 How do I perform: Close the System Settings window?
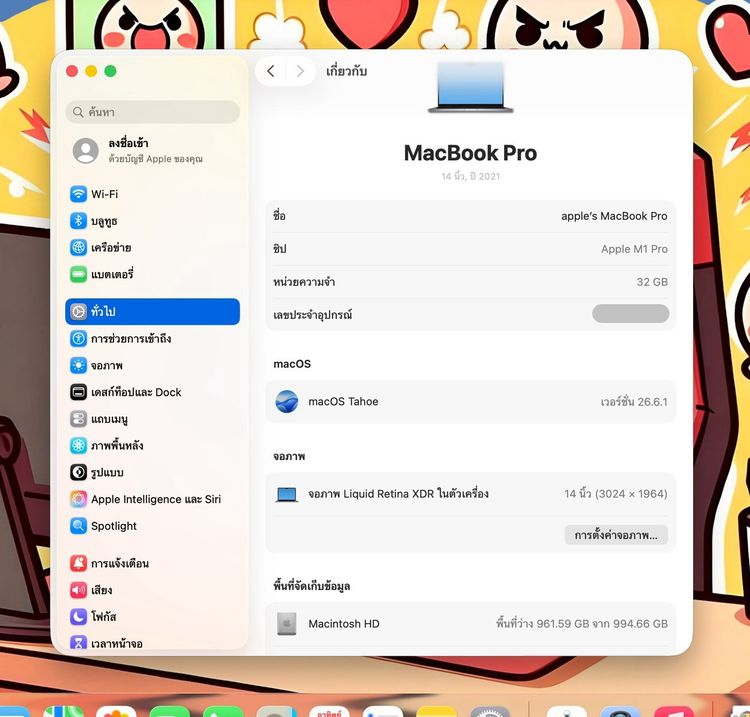pyautogui.click(x=72, y=71)
